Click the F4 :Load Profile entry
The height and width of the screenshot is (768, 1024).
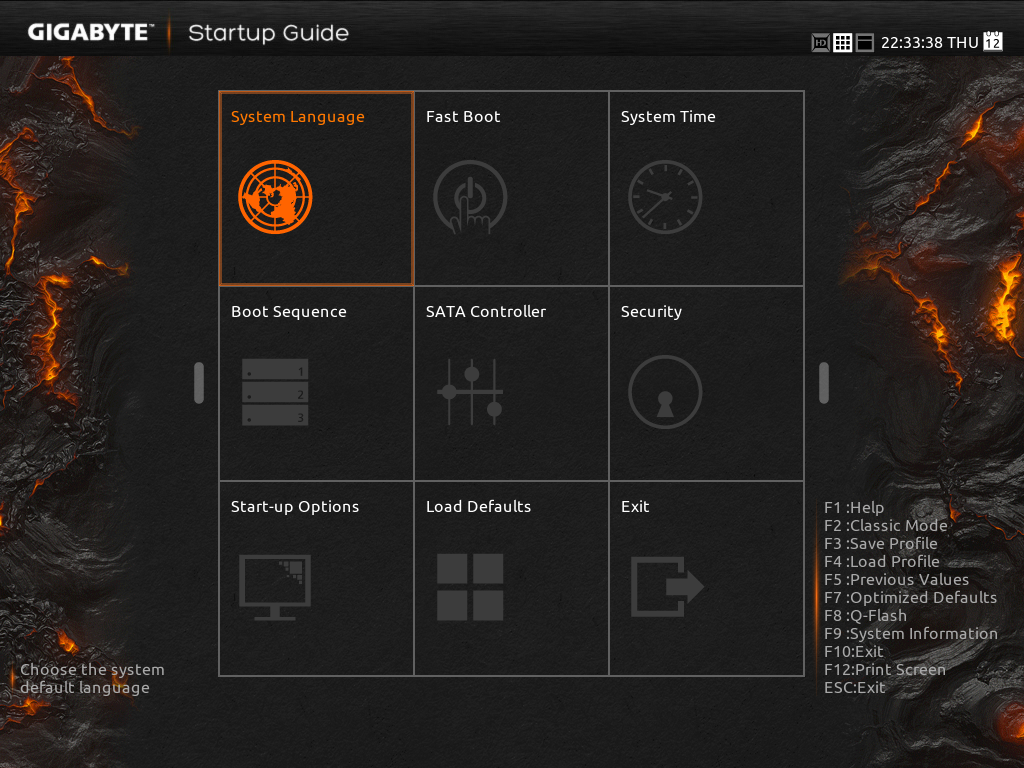(882, 562)
